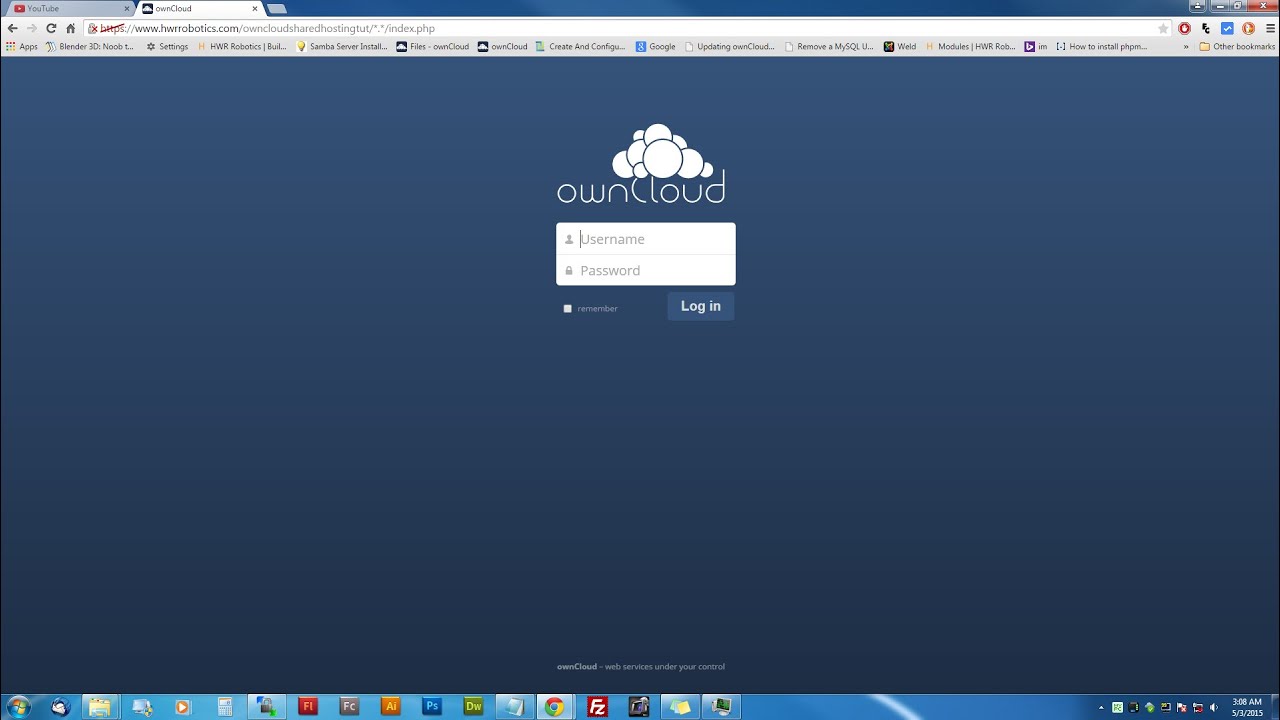Open the Google bookmark

pyautogui.click(x=655, y=46)
